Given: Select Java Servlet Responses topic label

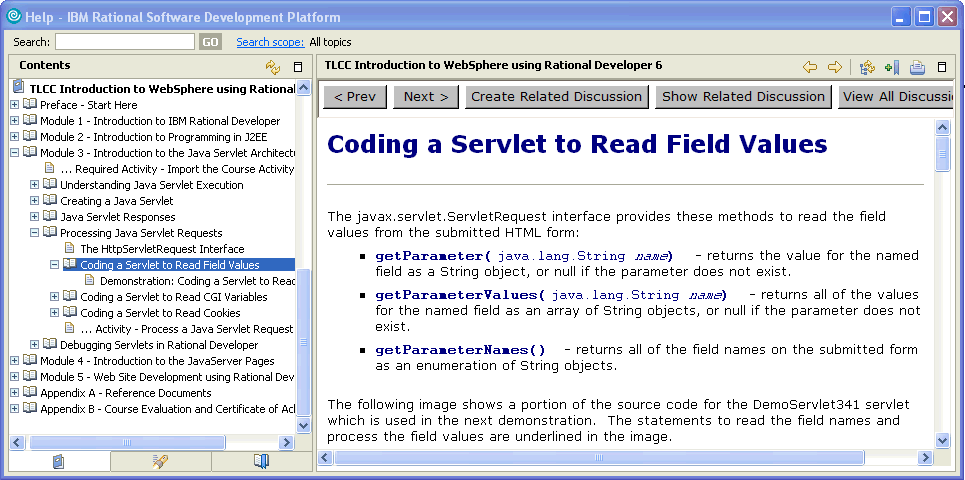Looking at the screenshot, I should point(118,217).
